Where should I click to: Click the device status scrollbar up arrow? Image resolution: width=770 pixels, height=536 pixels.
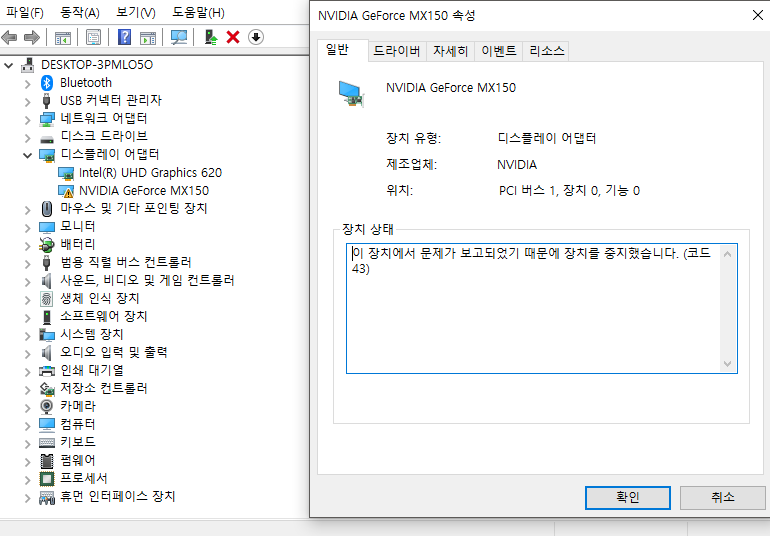pyautogui.click(x=727, y=254)
